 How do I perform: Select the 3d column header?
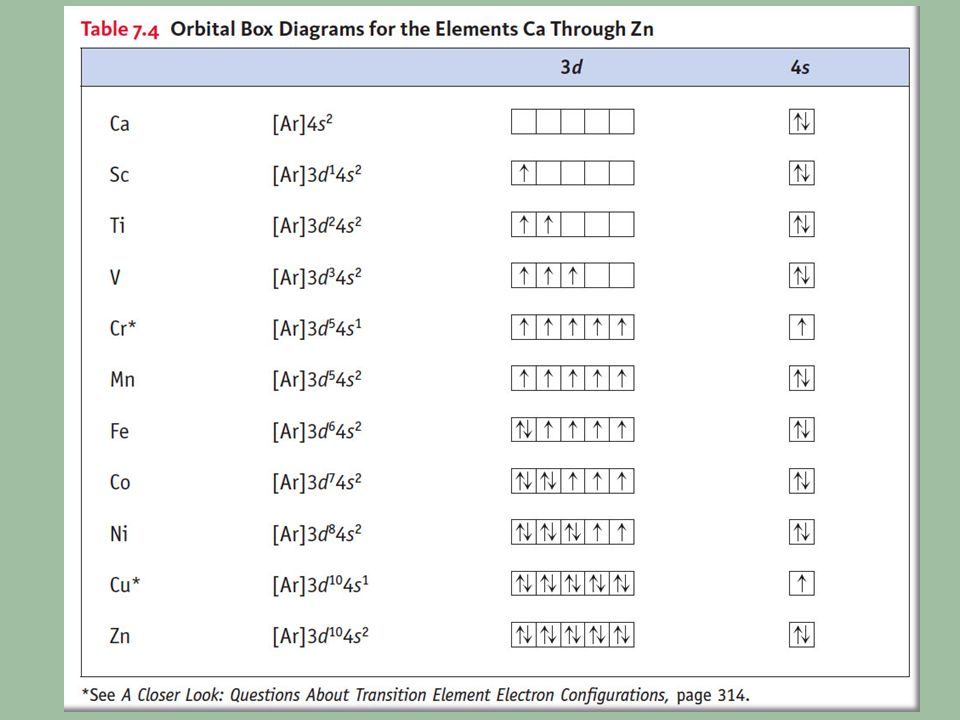(x=571, y=67)
